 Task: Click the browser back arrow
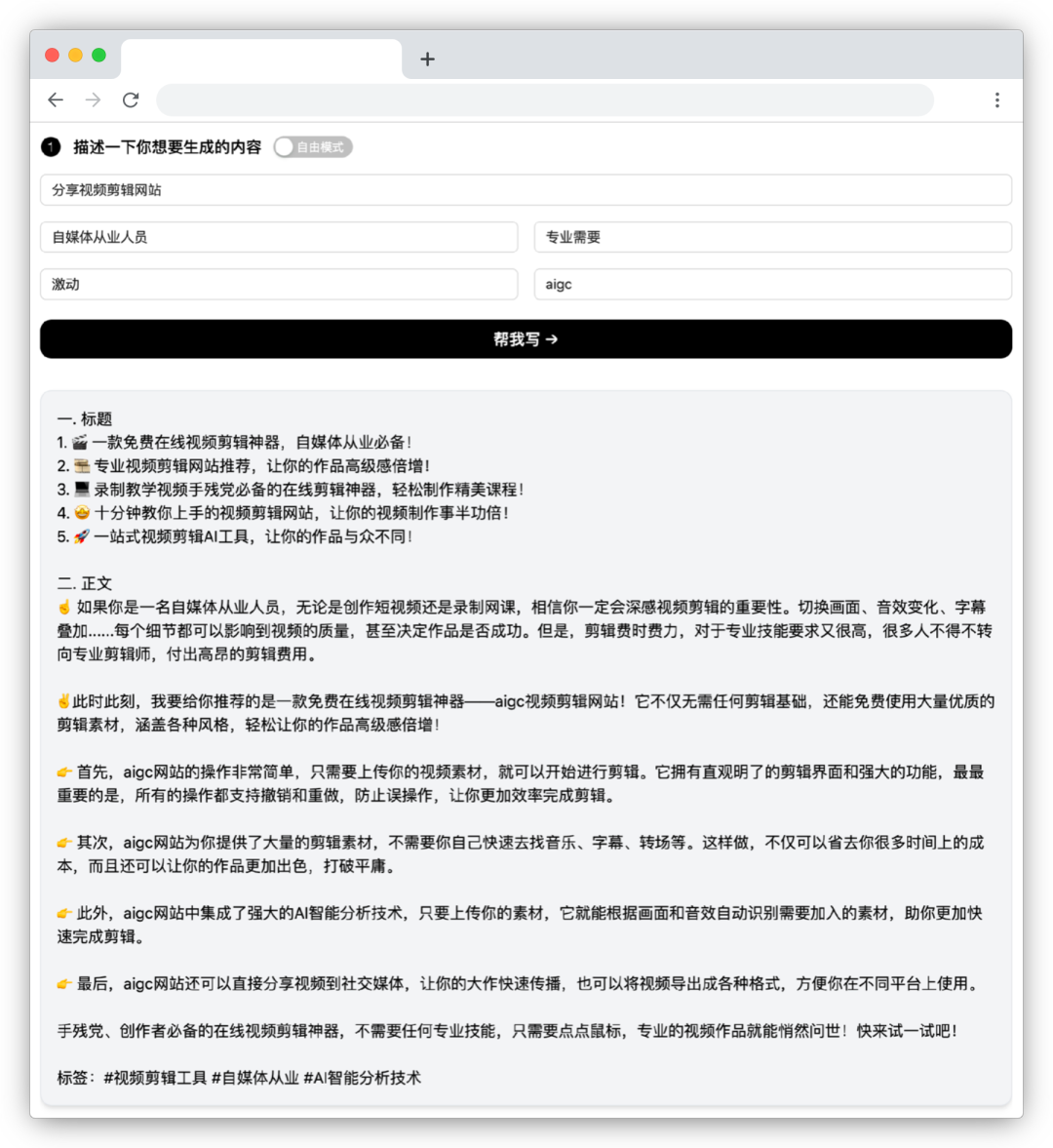(x=56, y=99)
